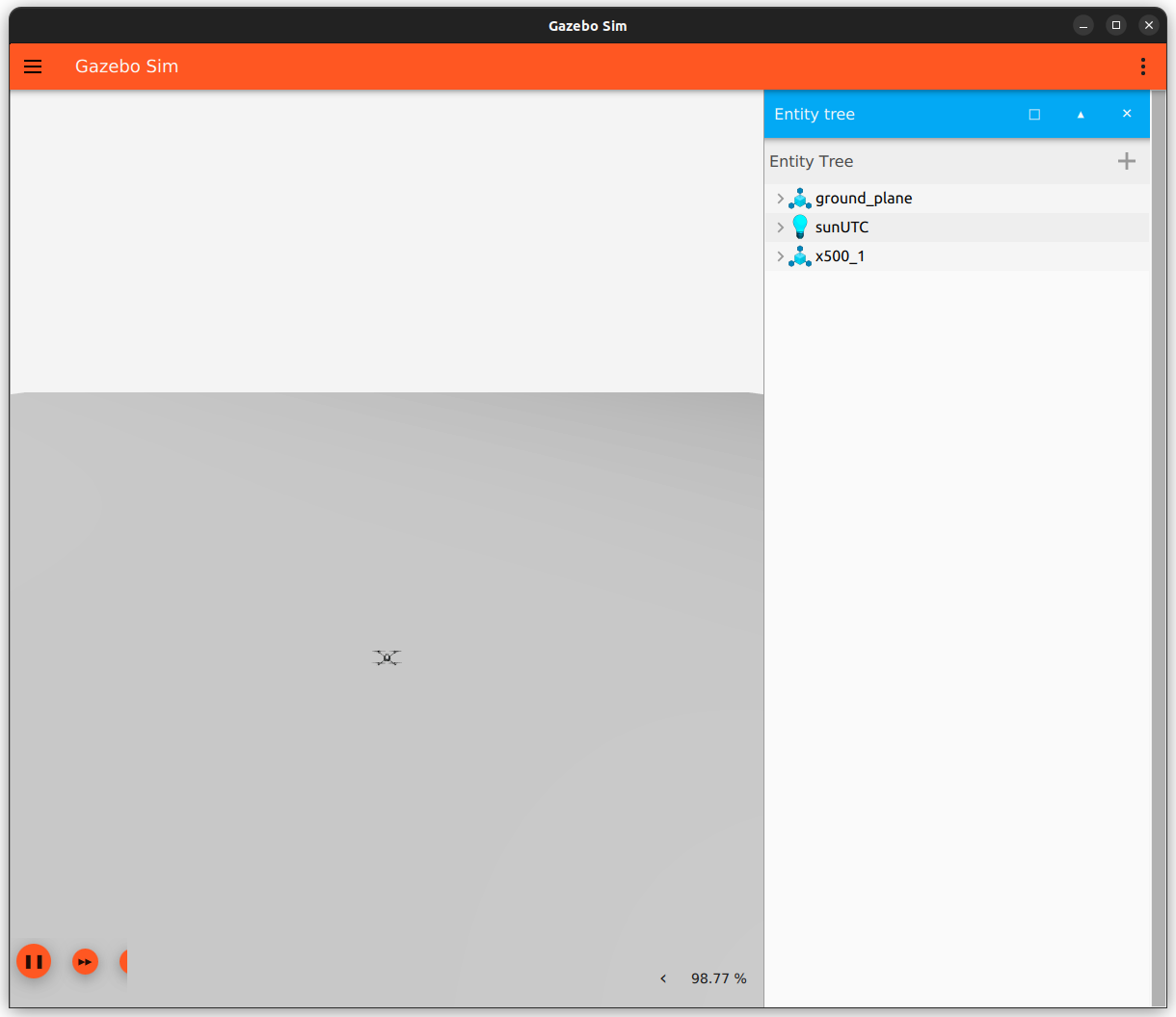Select the sunUTC light bulb icon

pyautogui.click(x=800, y=227)
